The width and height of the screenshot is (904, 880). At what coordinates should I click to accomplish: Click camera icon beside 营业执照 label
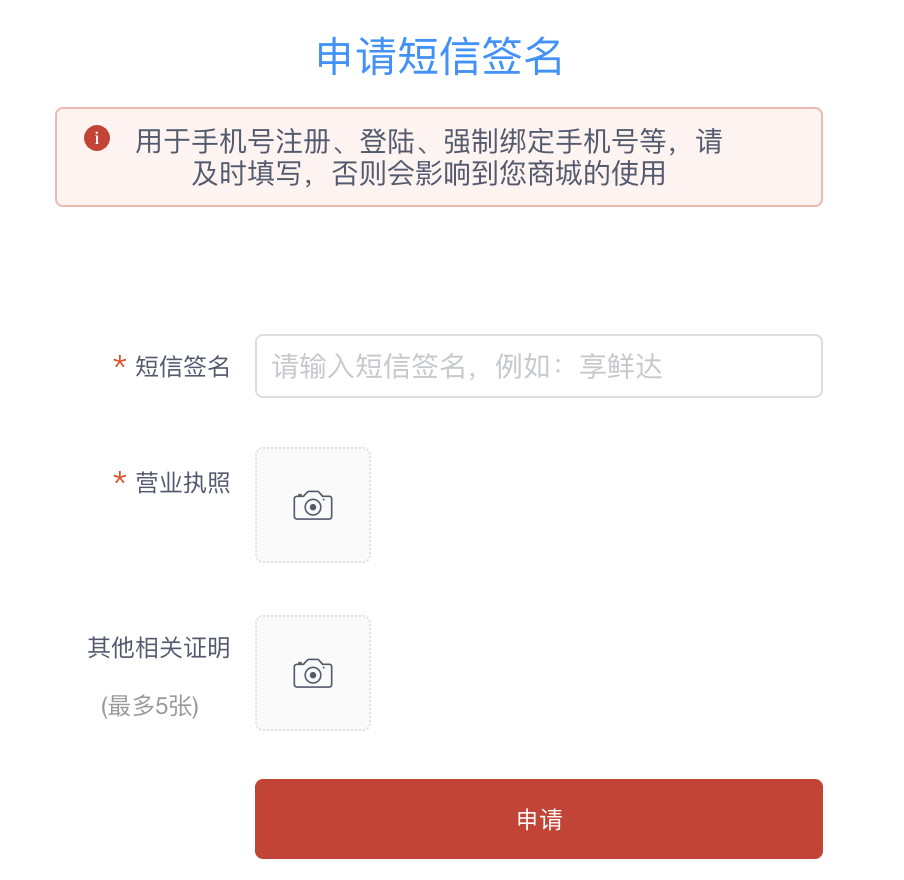pos(313,506)
